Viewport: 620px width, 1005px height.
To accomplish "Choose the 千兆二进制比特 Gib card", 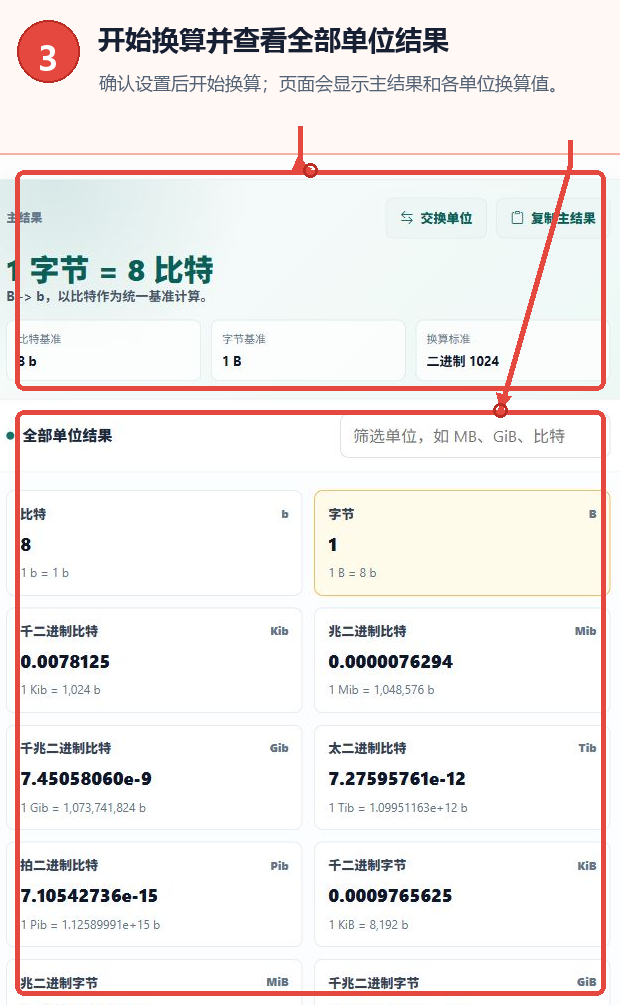I will click(154, 777).
